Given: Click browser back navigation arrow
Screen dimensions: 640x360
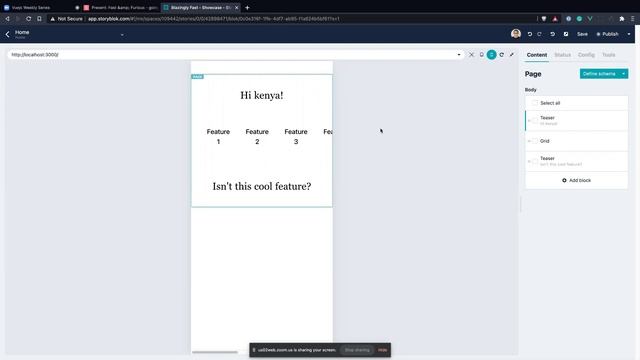Looking at the screenshot, I should [x=7, y=19].
